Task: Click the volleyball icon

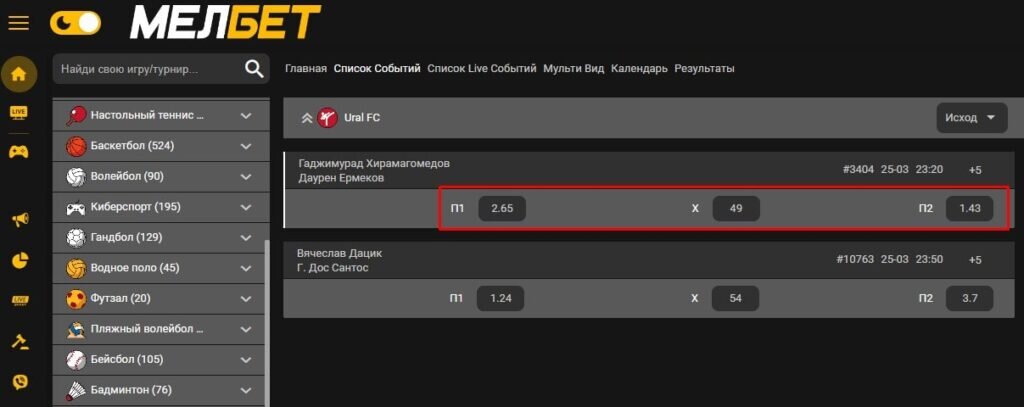Action: click(76, 176)
